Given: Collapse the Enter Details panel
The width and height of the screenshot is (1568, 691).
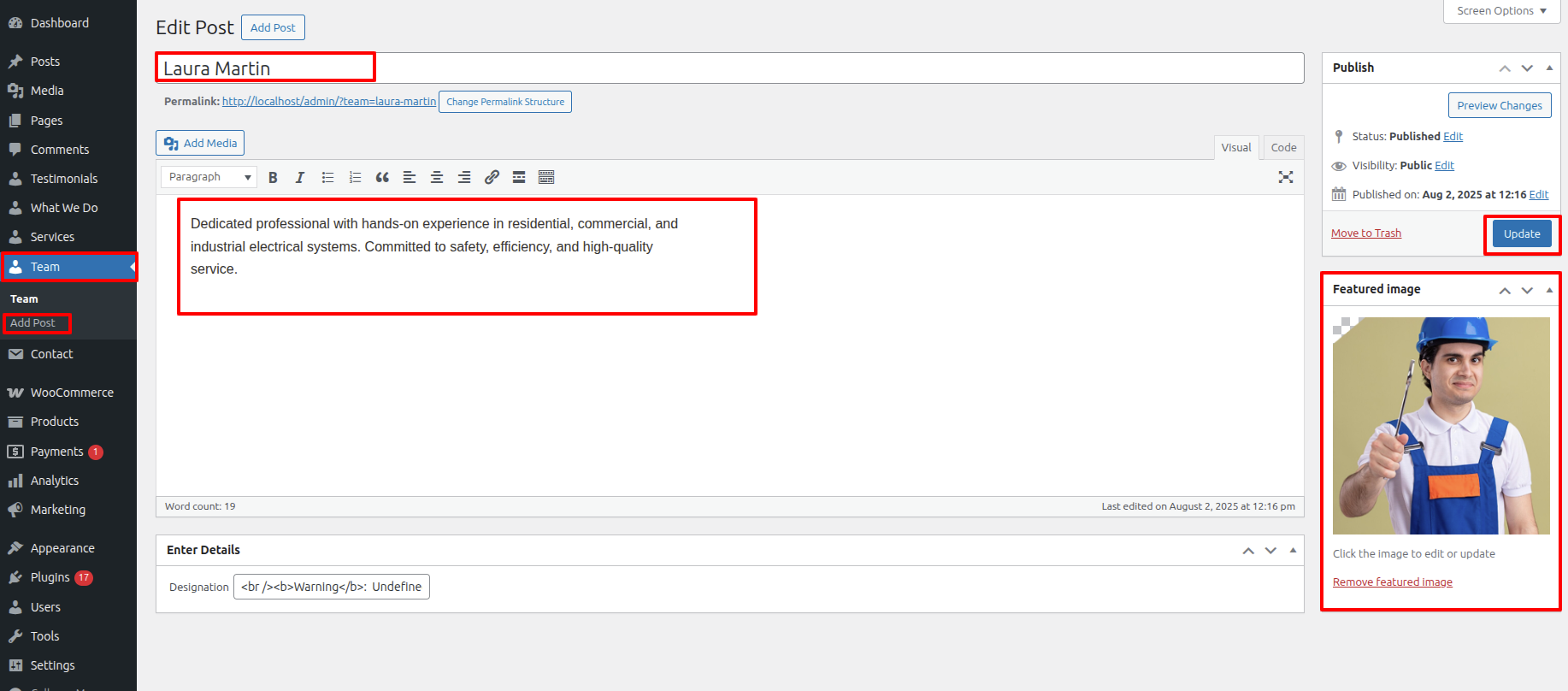Looking at the screenshot, I should tap(1293, 550).
